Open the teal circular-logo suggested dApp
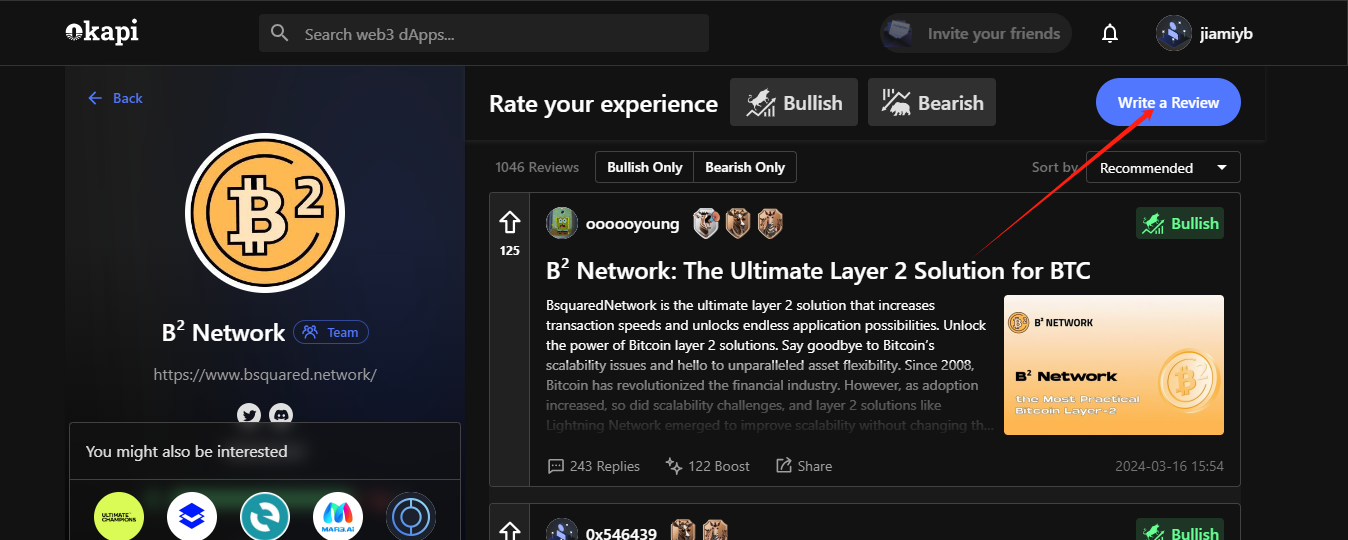 click(x=265, y=516)
